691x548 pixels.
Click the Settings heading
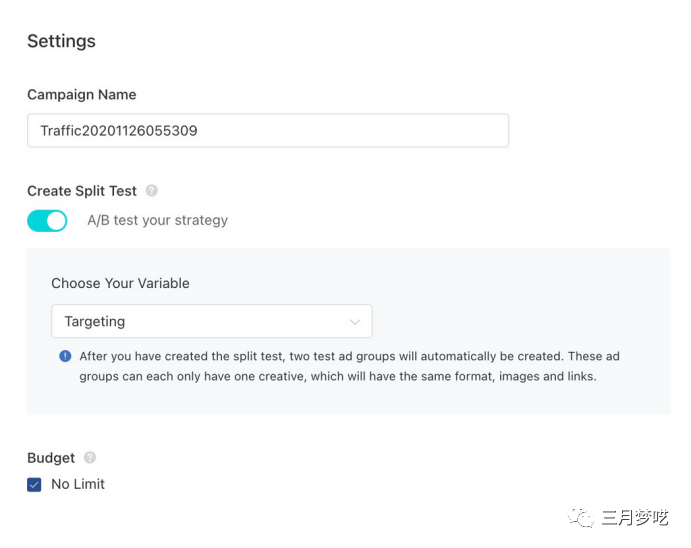pos(61,41)
